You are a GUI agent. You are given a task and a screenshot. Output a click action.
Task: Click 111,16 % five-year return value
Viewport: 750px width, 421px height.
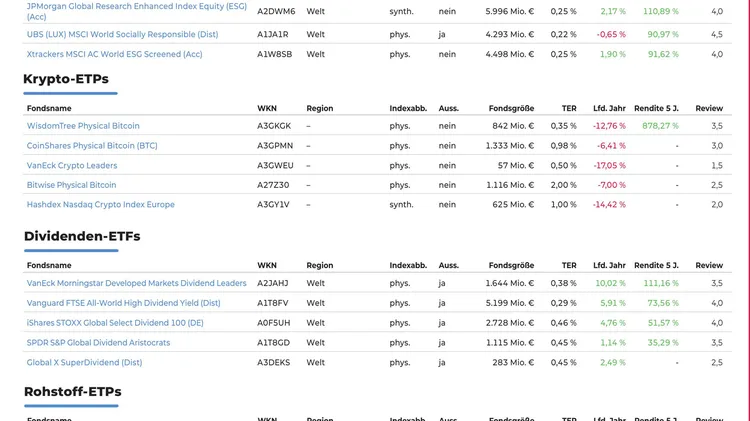tap(661, 283)
